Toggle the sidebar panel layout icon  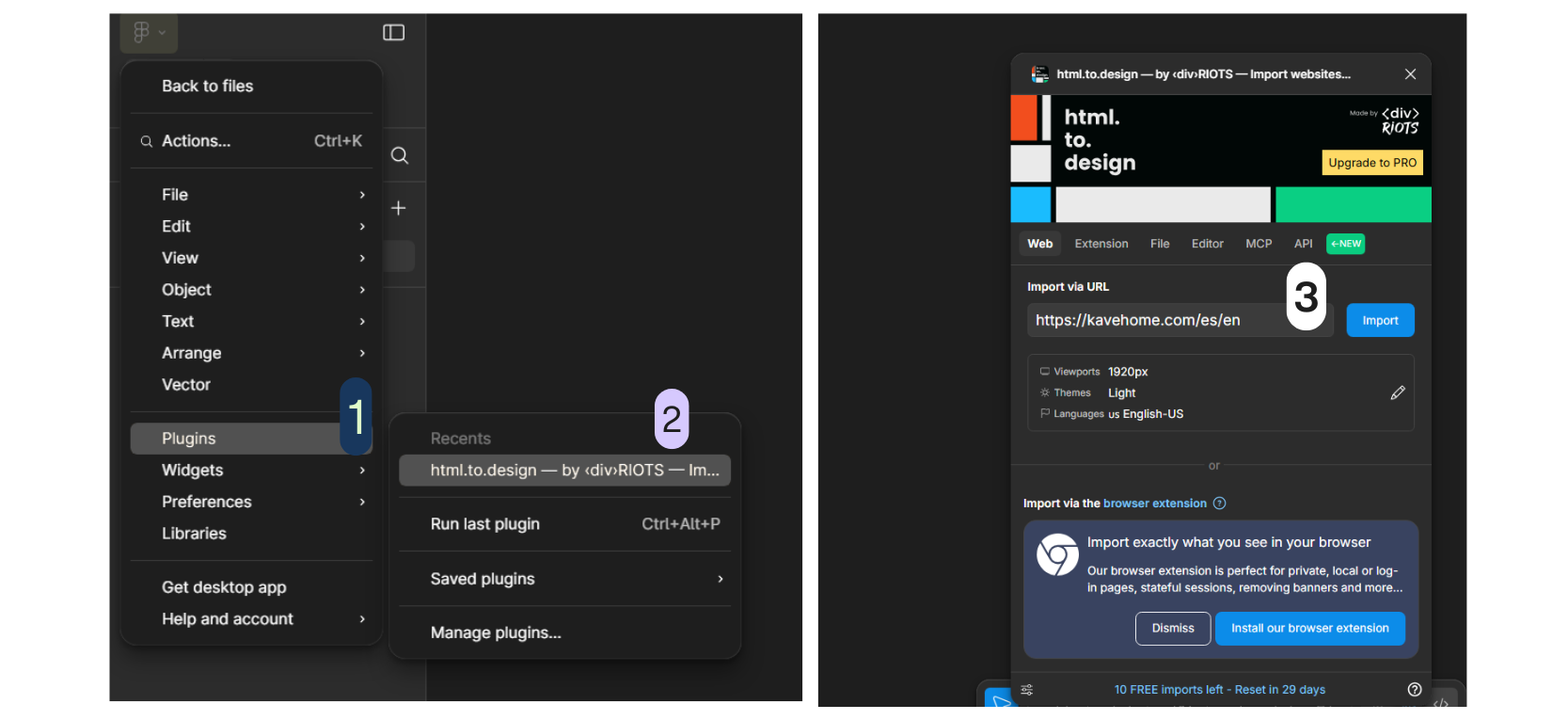point(393,33)
